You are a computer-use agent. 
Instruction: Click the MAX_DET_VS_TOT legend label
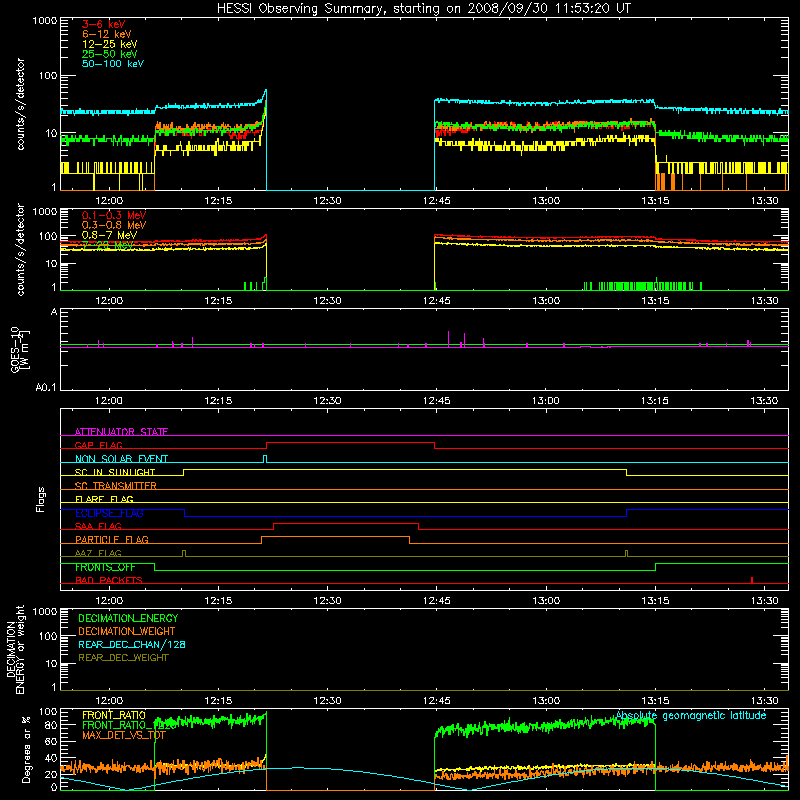pyautogui.click(x=124, y=735)
